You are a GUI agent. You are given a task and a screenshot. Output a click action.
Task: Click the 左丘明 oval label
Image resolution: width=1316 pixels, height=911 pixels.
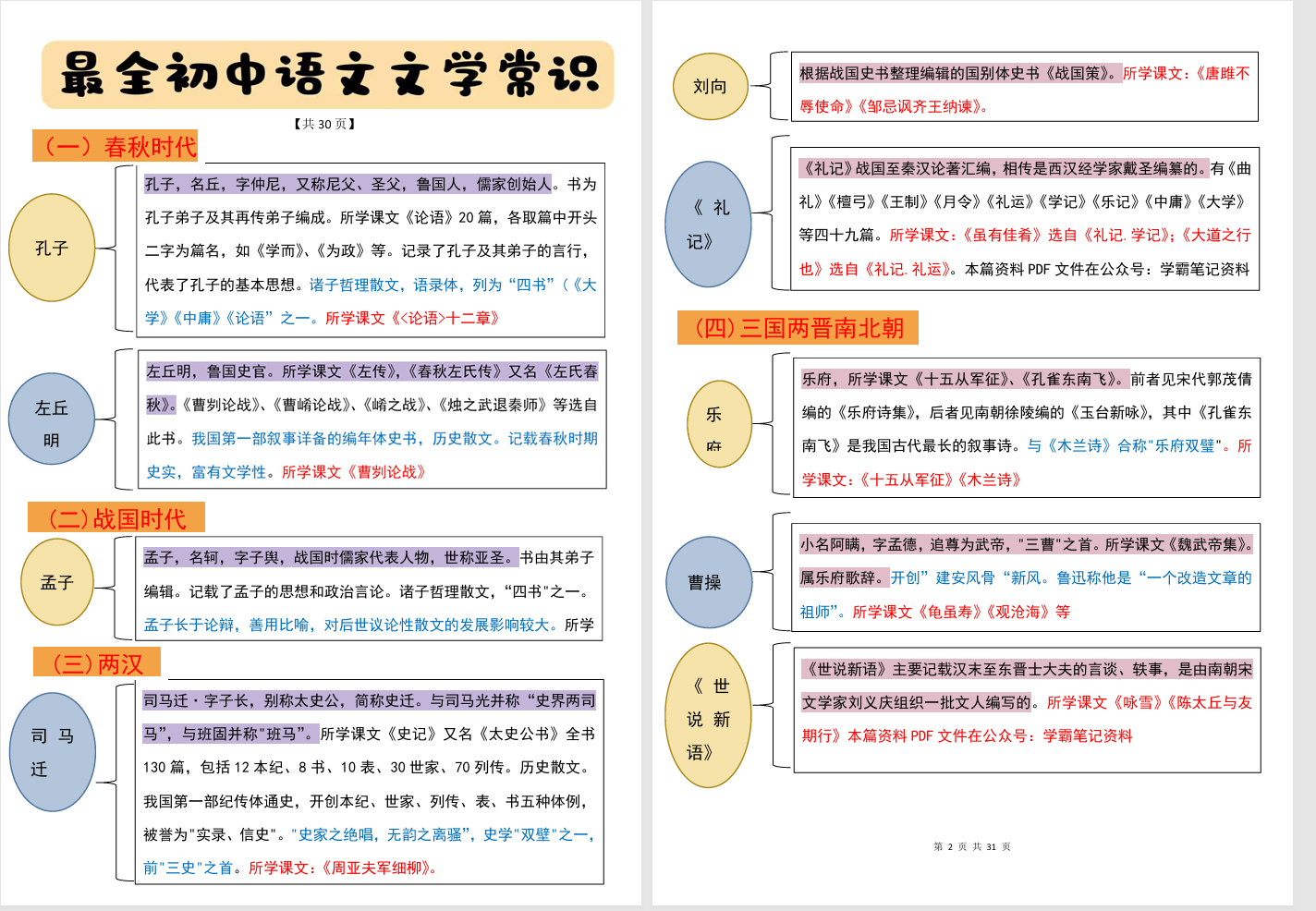[x=52, y=419]
